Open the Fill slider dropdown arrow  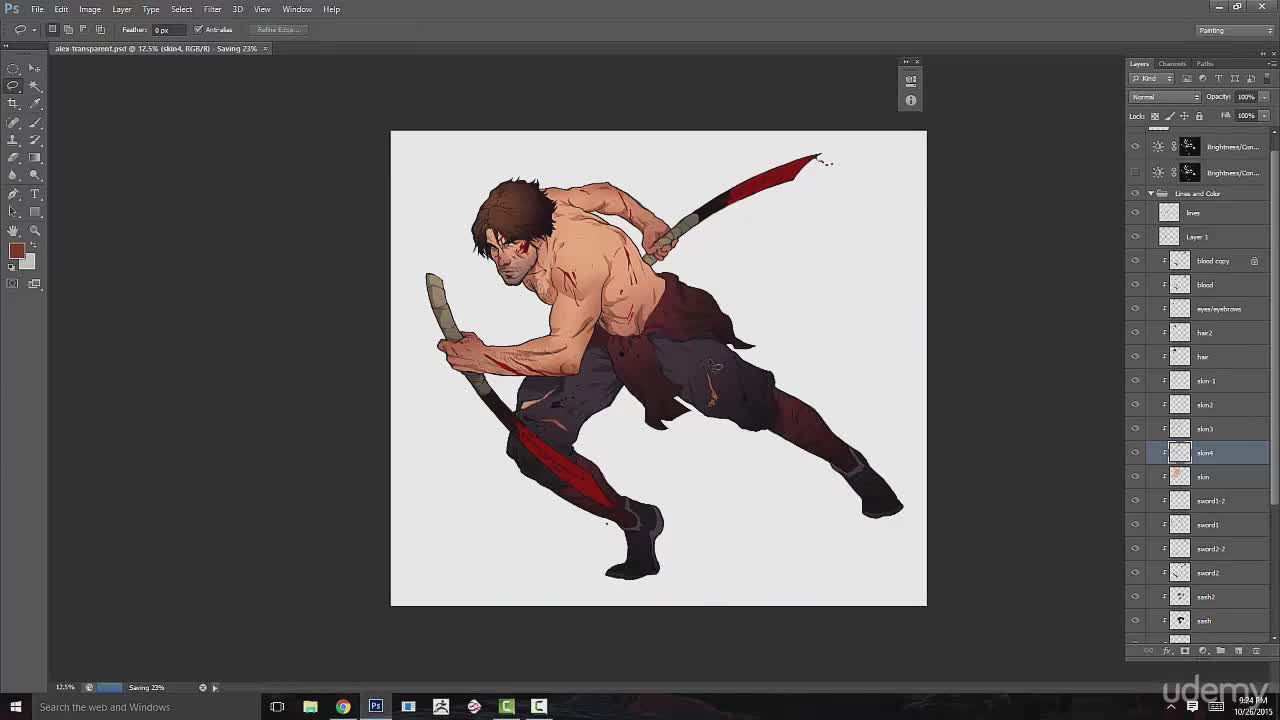1264,115
